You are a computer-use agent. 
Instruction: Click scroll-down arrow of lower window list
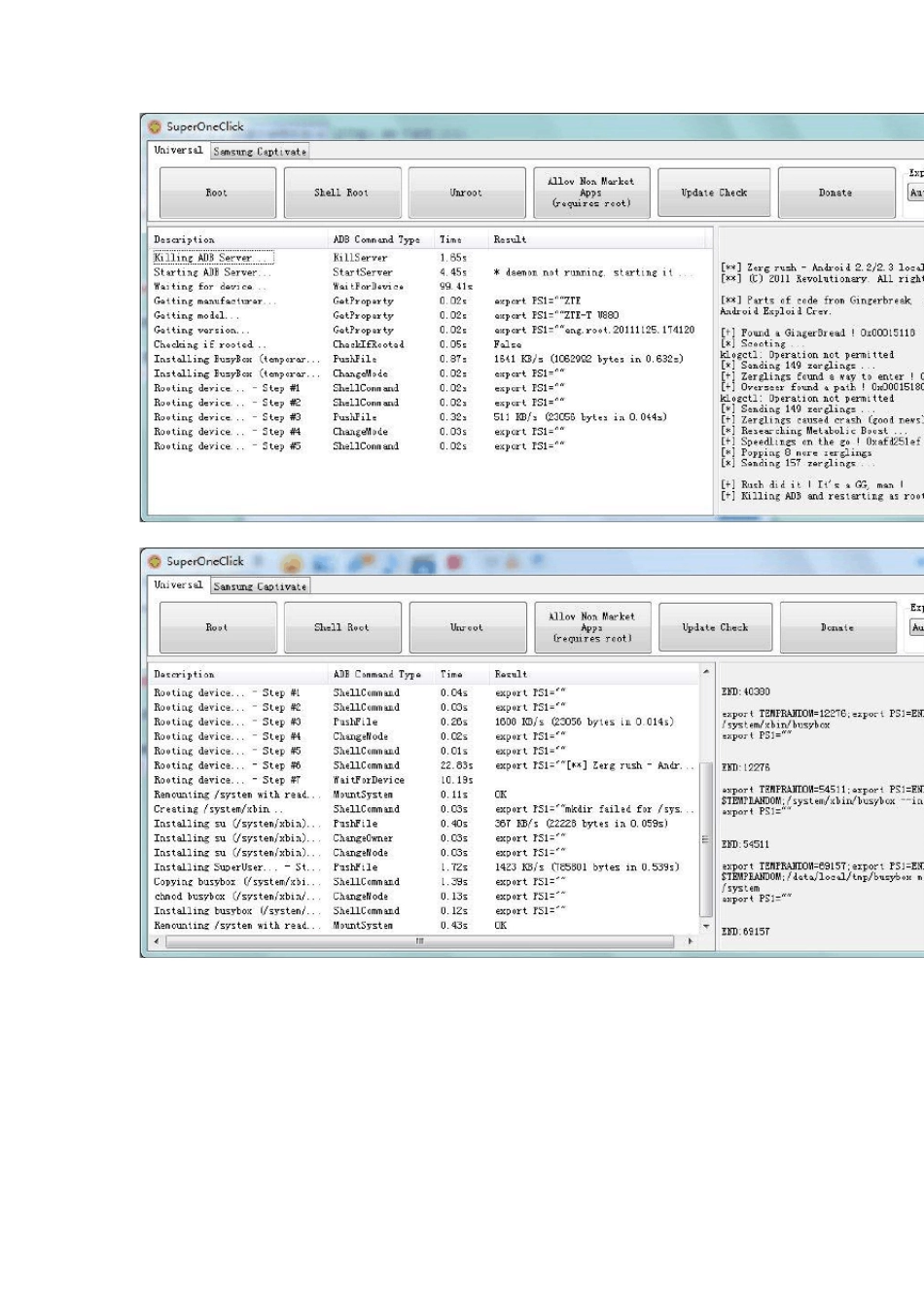tap(706, 927)
